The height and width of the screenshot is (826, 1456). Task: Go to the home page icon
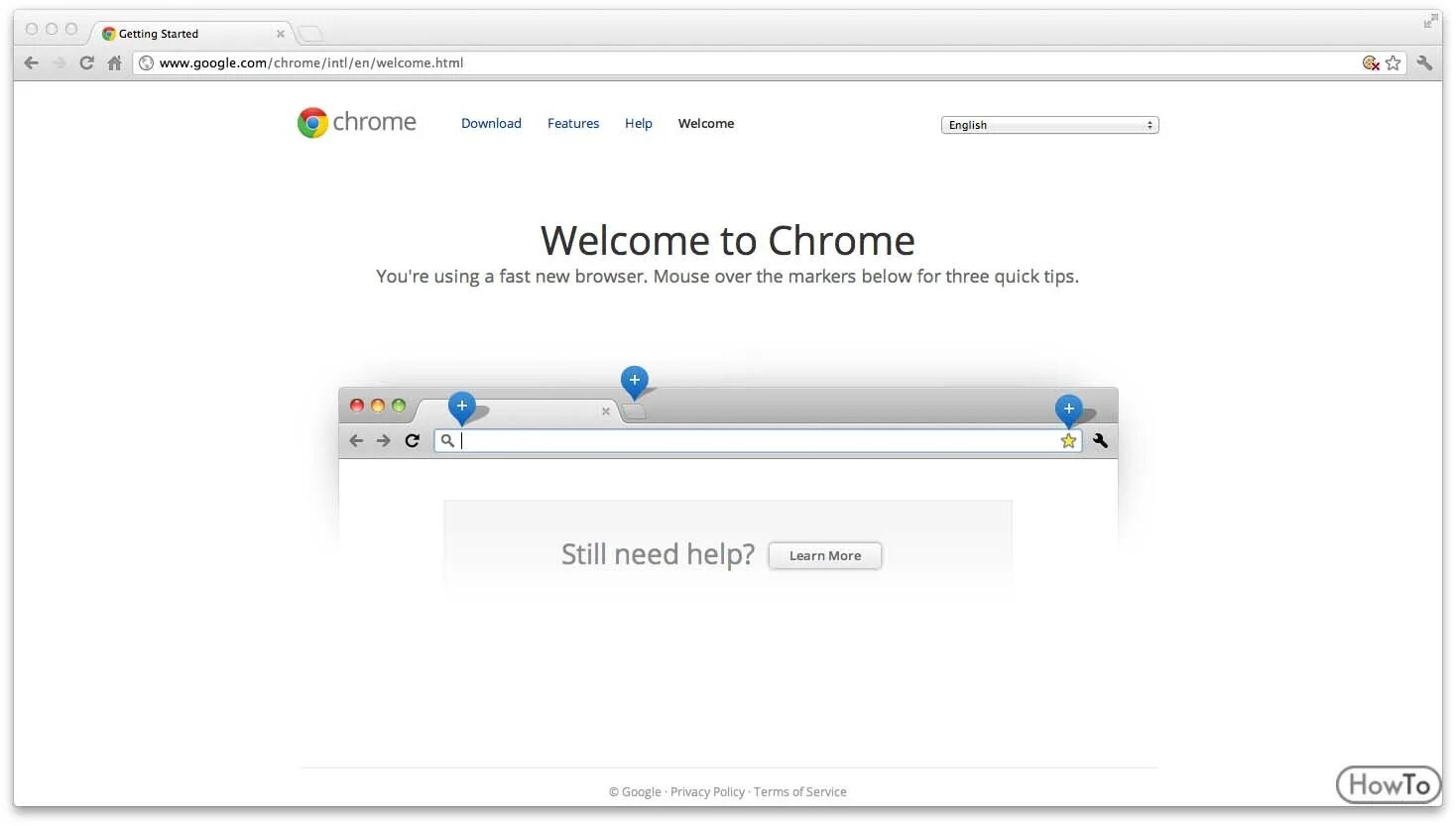click(114, 62)
